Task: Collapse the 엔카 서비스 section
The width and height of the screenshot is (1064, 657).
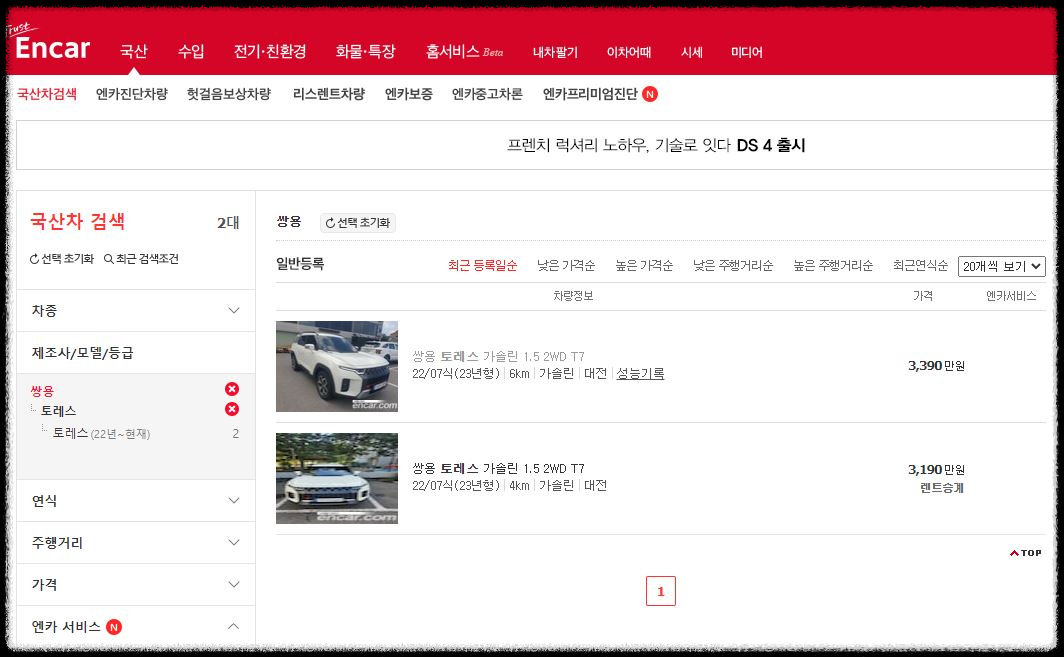Action: click(x=233, y=626)
